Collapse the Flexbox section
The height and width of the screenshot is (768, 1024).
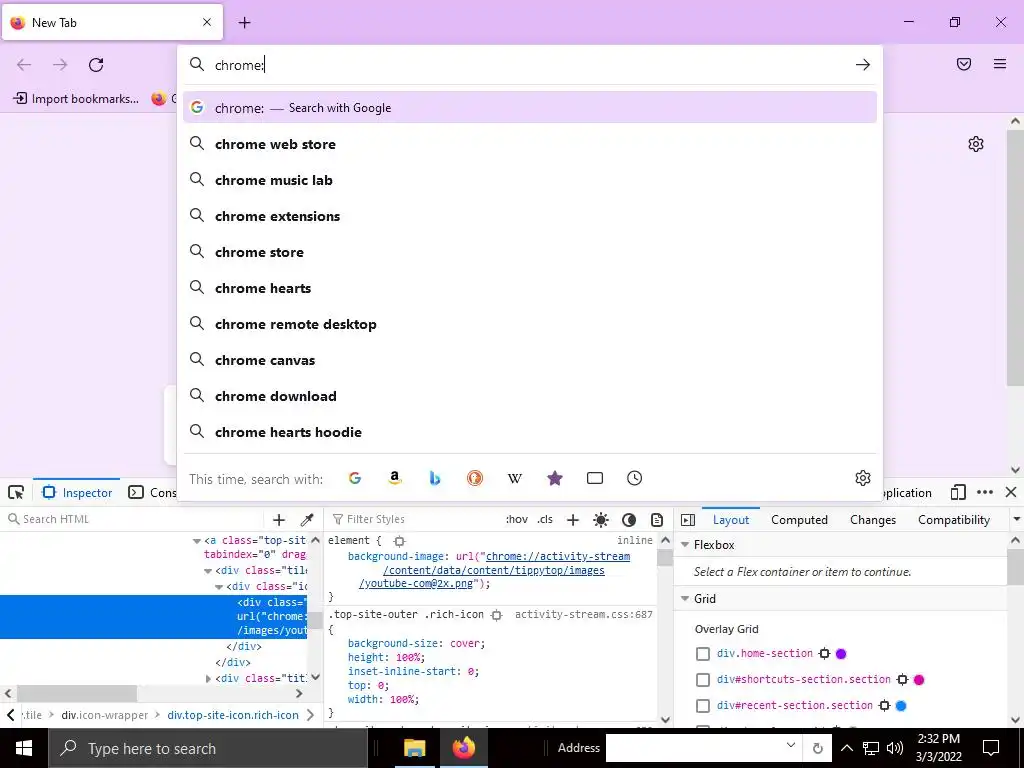(x=685, y=545)
